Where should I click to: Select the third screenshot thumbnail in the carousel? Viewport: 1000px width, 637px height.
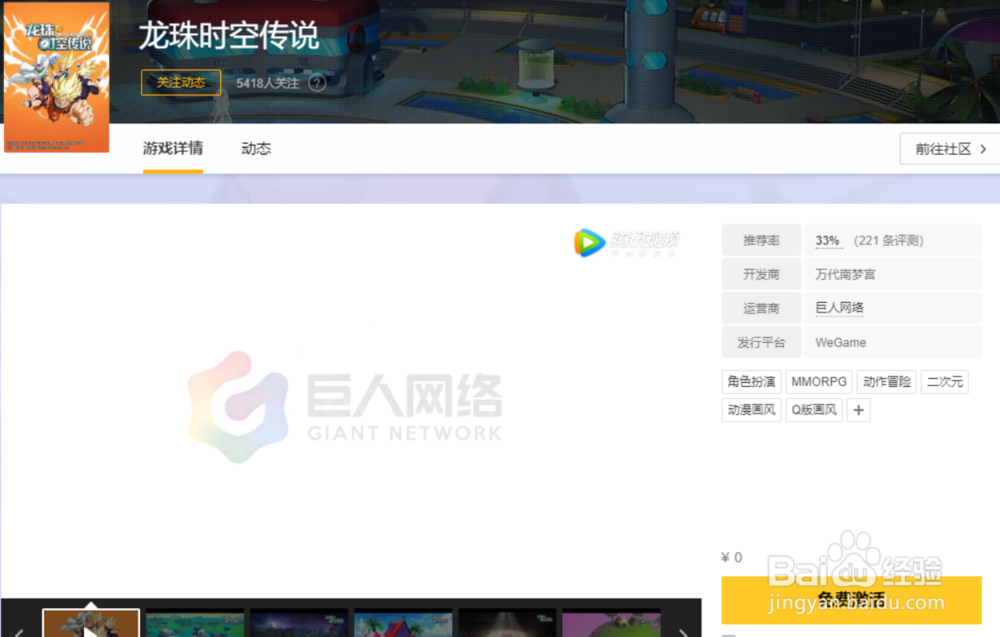(x=299, y=623)
